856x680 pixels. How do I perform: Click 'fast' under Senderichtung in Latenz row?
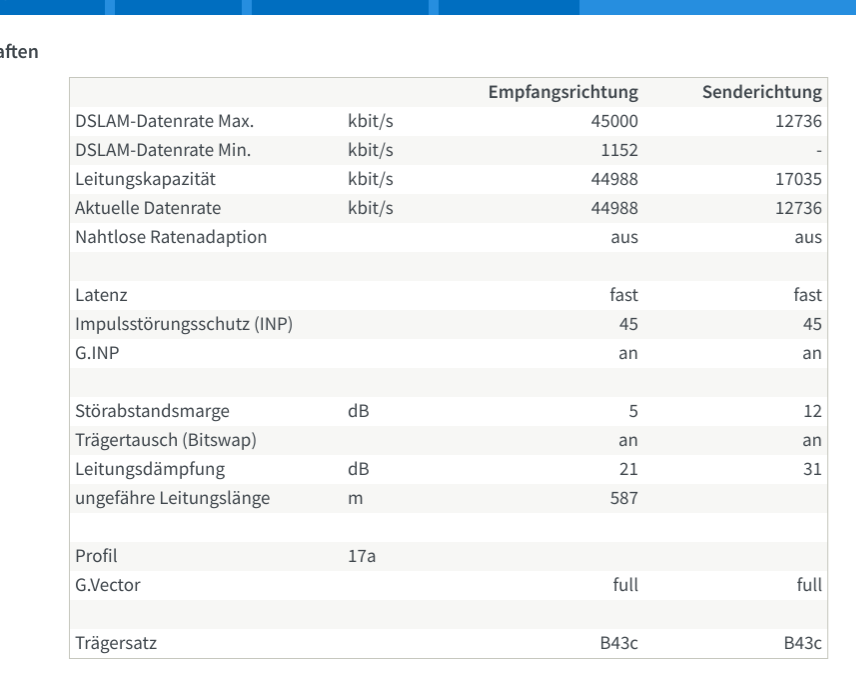[x=807, y=295]
